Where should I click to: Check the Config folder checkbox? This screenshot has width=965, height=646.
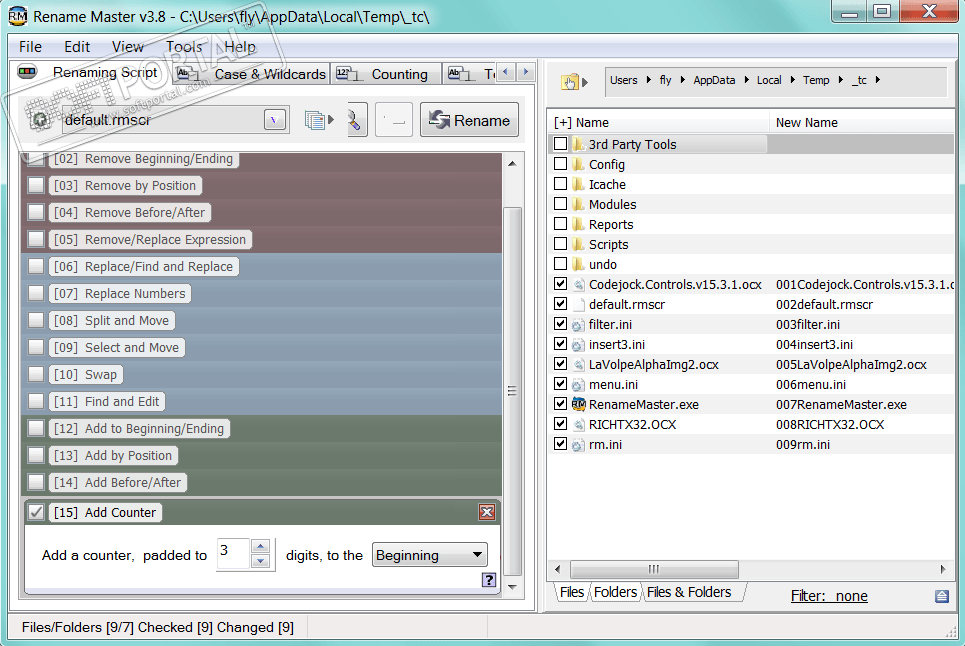point(560,164)
